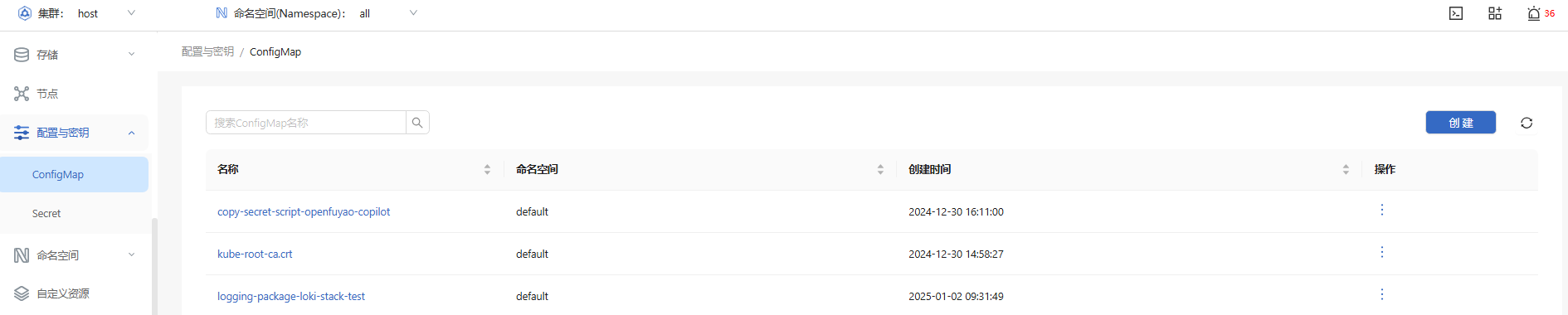Open the add-apps grid icon

tap(1495, 13)
